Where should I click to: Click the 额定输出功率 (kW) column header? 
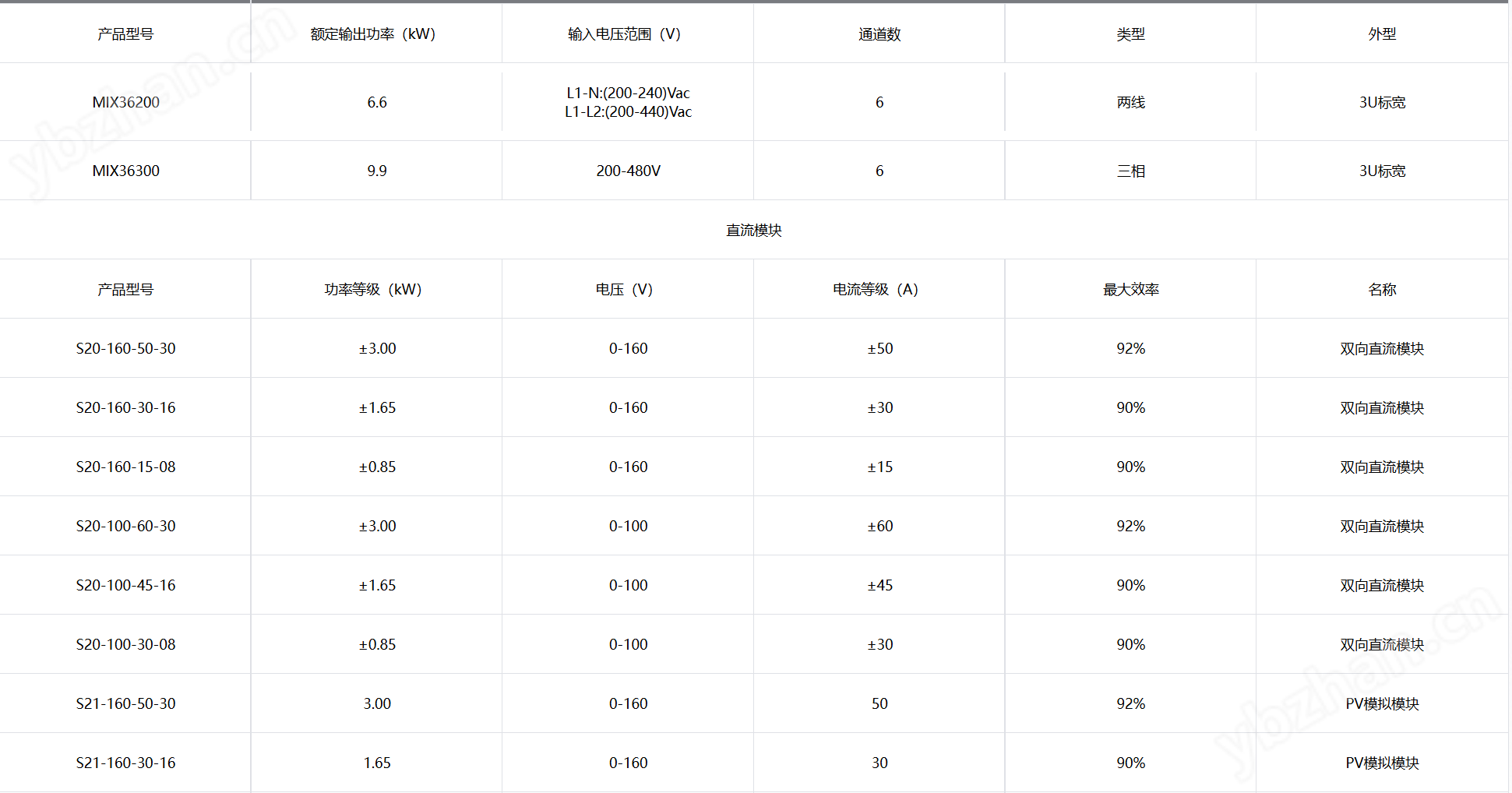[376, 33]
